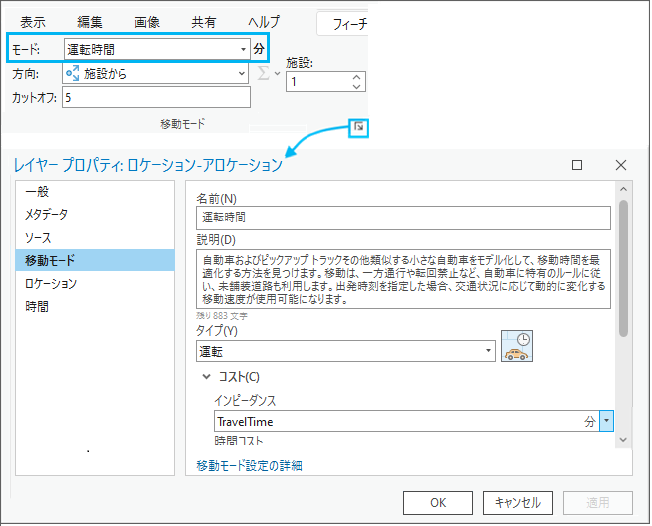Click the accumulate attributes sigma icon
652x526 pixels.
click(265, 74)
